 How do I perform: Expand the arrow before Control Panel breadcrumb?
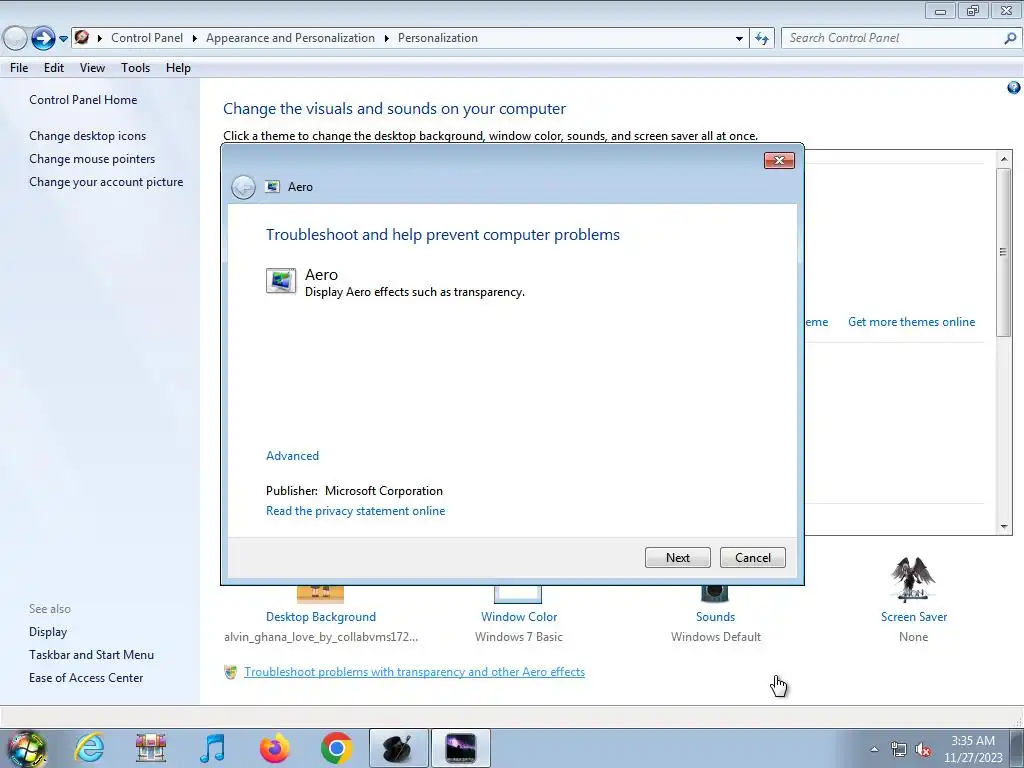click(x=100, y=39)
